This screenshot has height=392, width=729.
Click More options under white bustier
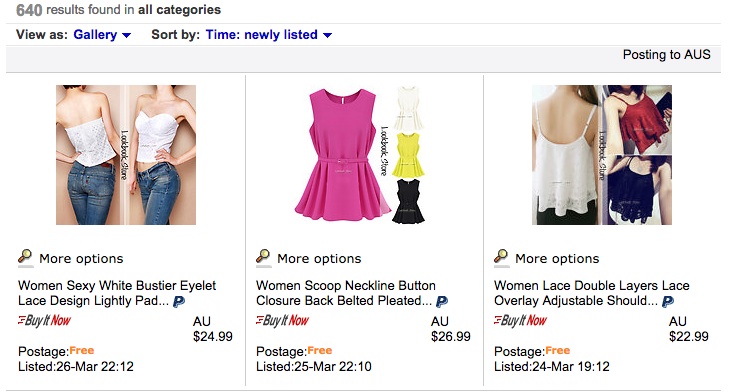click(x=81, y=259)
